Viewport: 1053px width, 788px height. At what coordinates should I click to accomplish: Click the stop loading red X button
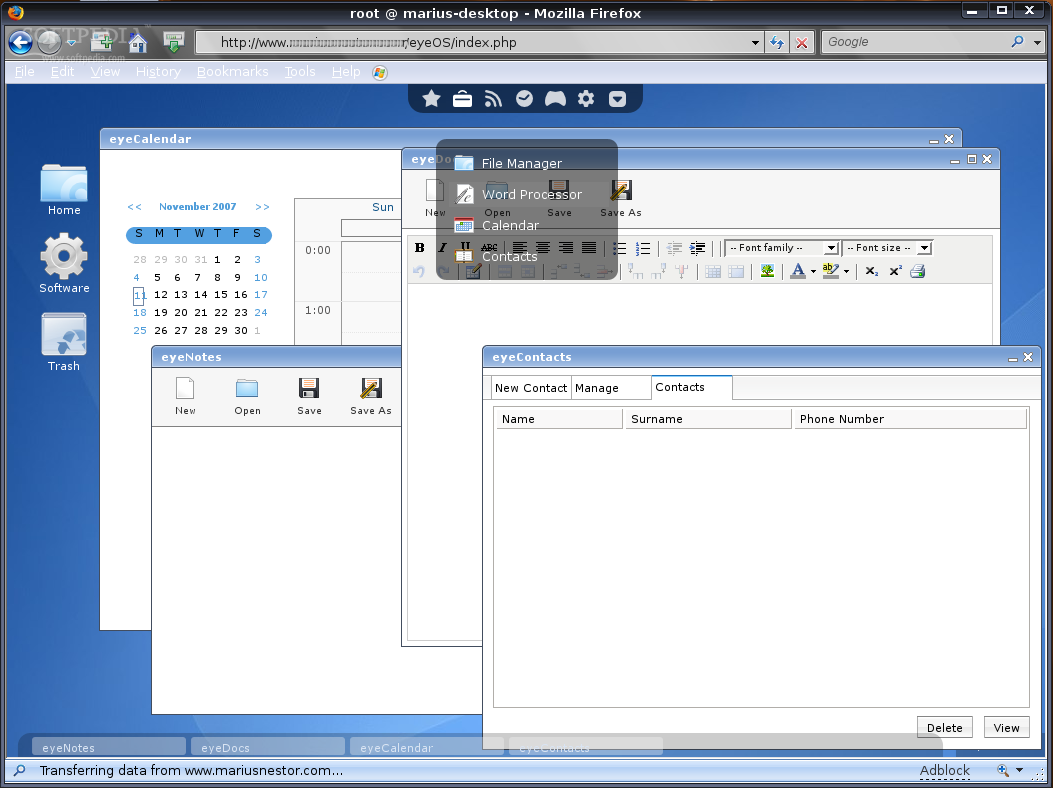(x=802, y=43)
